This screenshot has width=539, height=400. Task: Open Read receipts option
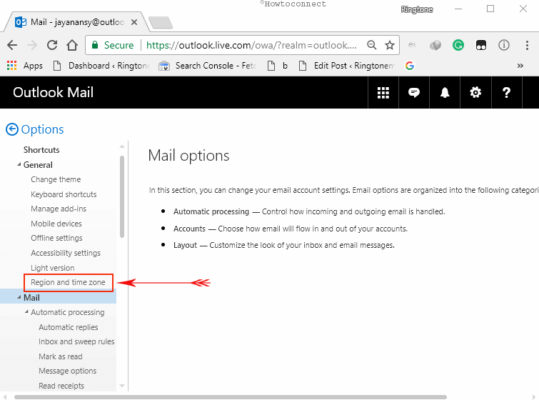tap(61, 386)
